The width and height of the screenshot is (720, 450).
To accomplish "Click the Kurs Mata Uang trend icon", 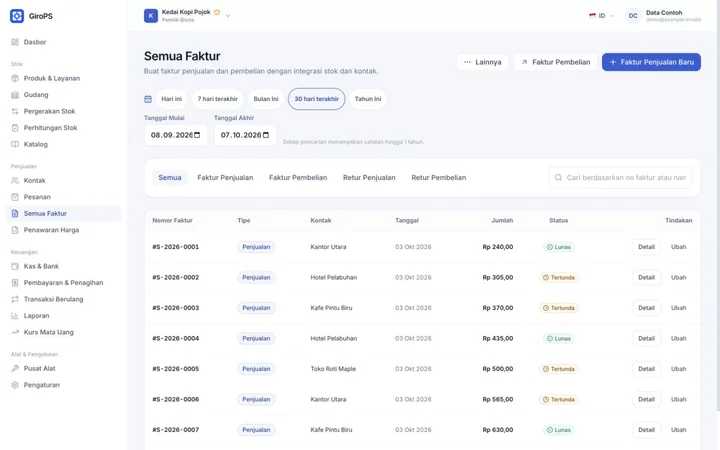I will [x=15, y=333].
